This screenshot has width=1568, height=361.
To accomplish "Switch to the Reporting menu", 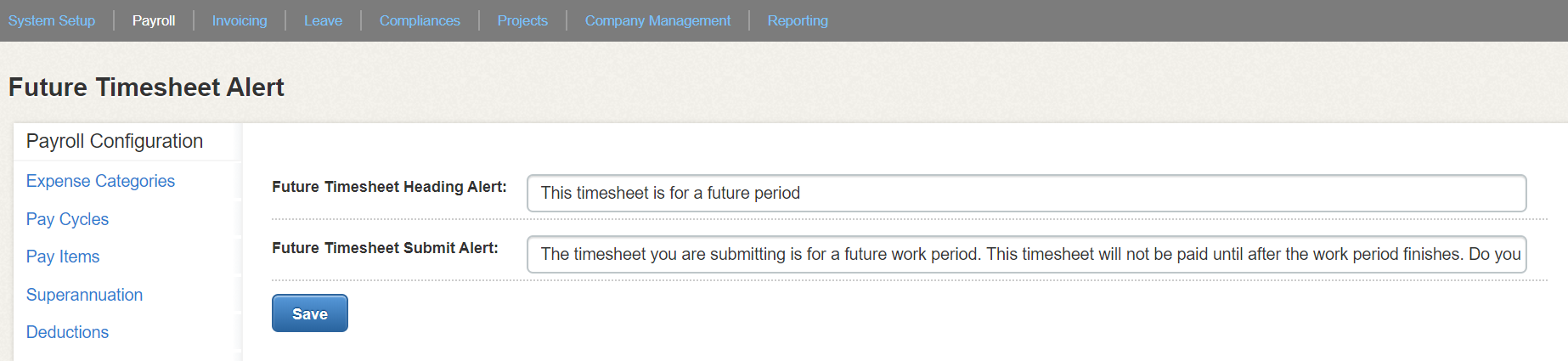I will click(x=798, y=20).
